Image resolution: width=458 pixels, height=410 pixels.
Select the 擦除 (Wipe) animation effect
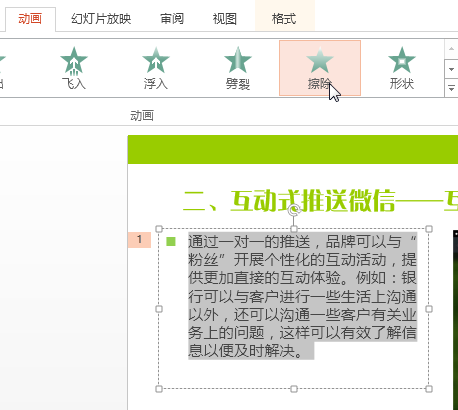coord(320,68)
